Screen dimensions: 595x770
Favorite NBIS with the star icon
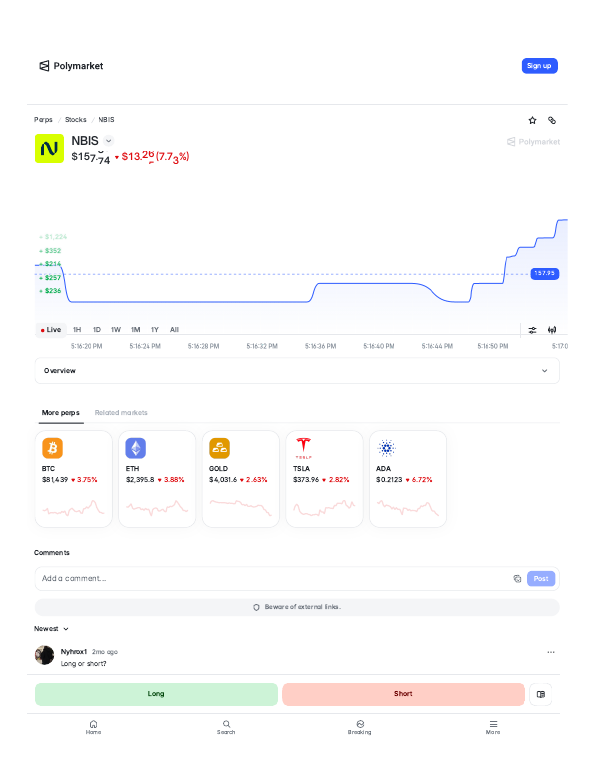(x=532, y=120)
